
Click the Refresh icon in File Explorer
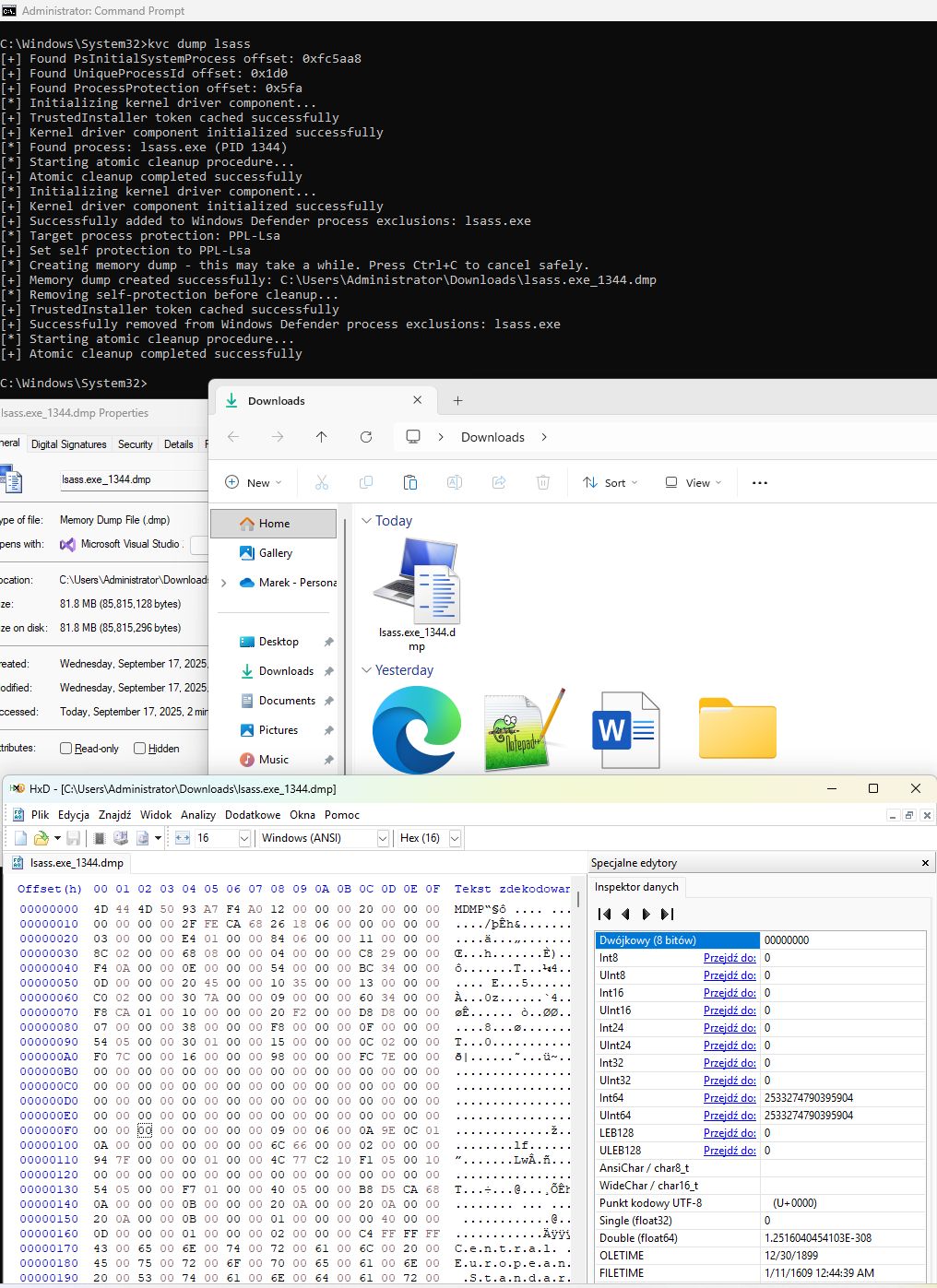(366, 437)
